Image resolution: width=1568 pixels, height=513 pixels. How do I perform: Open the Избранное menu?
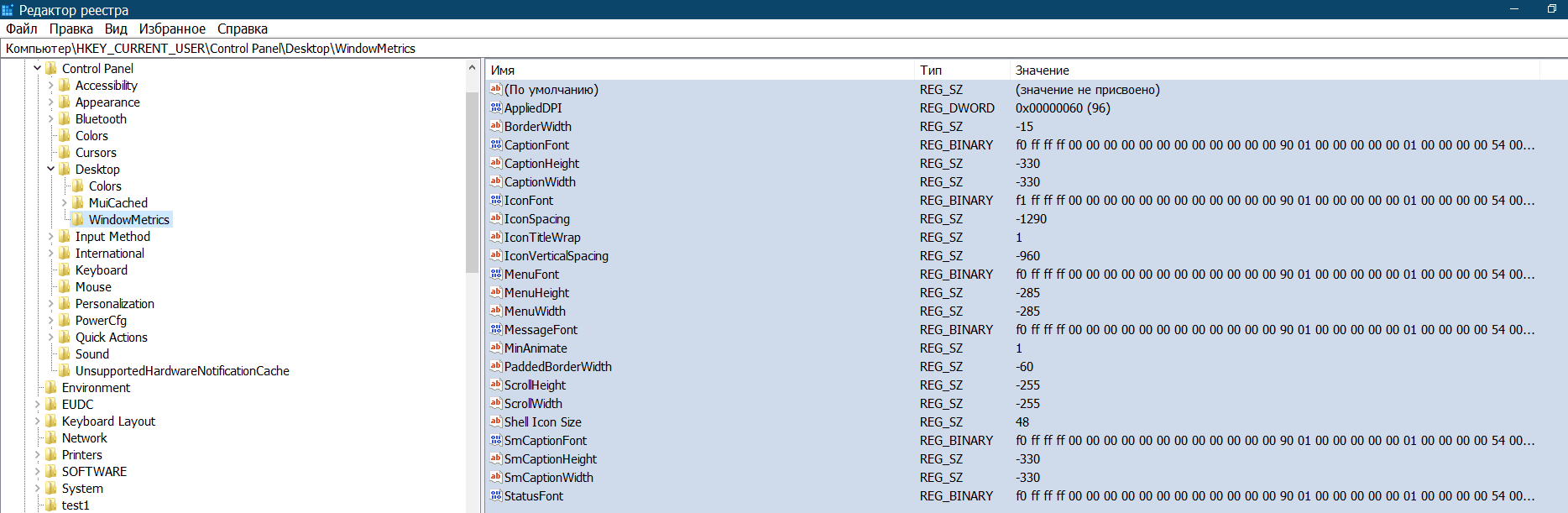[x=172, y=29]
